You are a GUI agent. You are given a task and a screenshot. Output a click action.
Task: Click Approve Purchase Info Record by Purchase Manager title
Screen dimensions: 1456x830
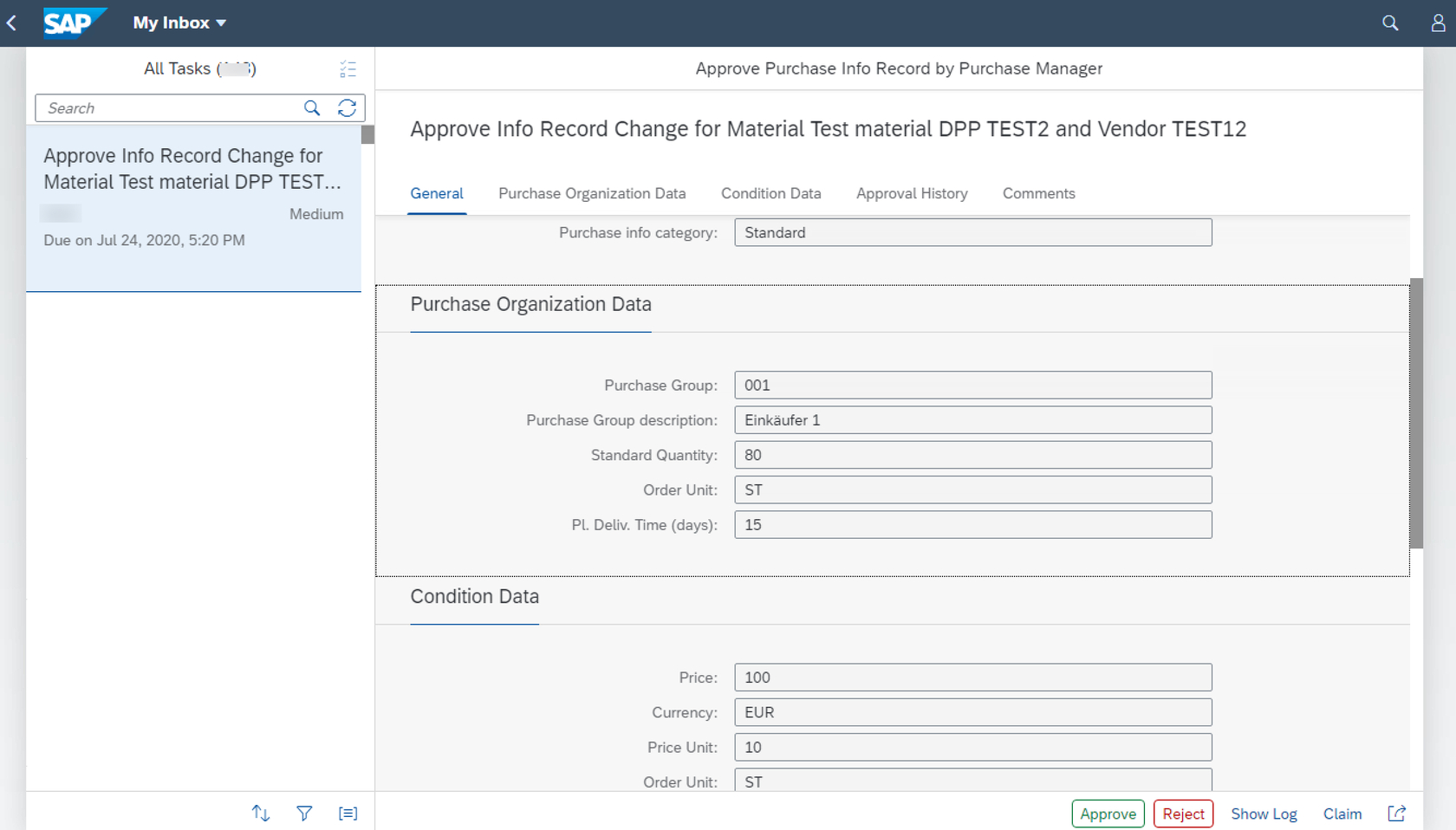pos(899,68)
